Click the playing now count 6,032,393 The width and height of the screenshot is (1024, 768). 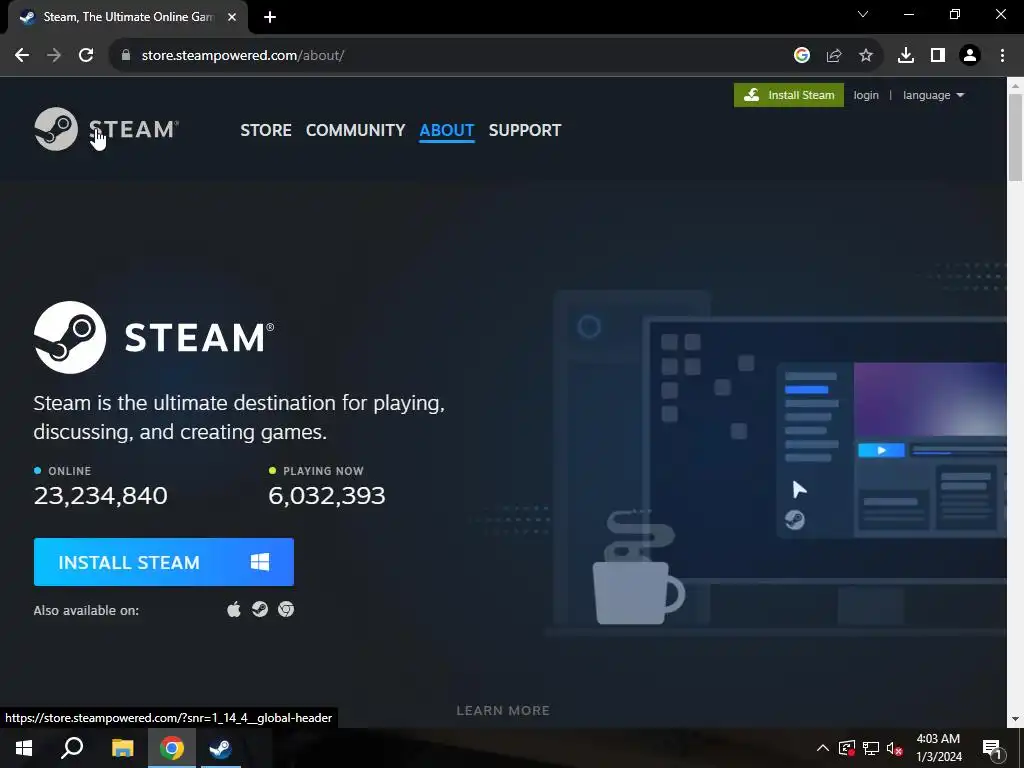point(327,496)
